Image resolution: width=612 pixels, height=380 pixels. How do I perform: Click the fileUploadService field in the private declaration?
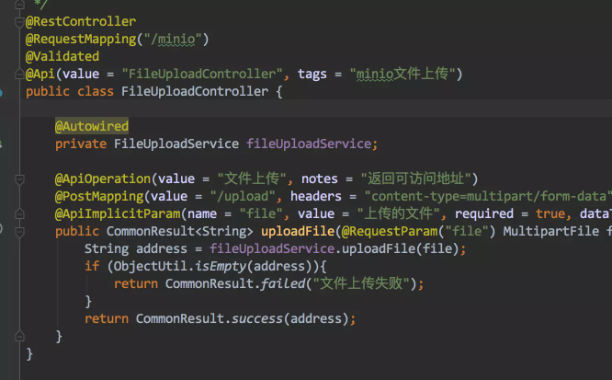click(x=308, y=144)
